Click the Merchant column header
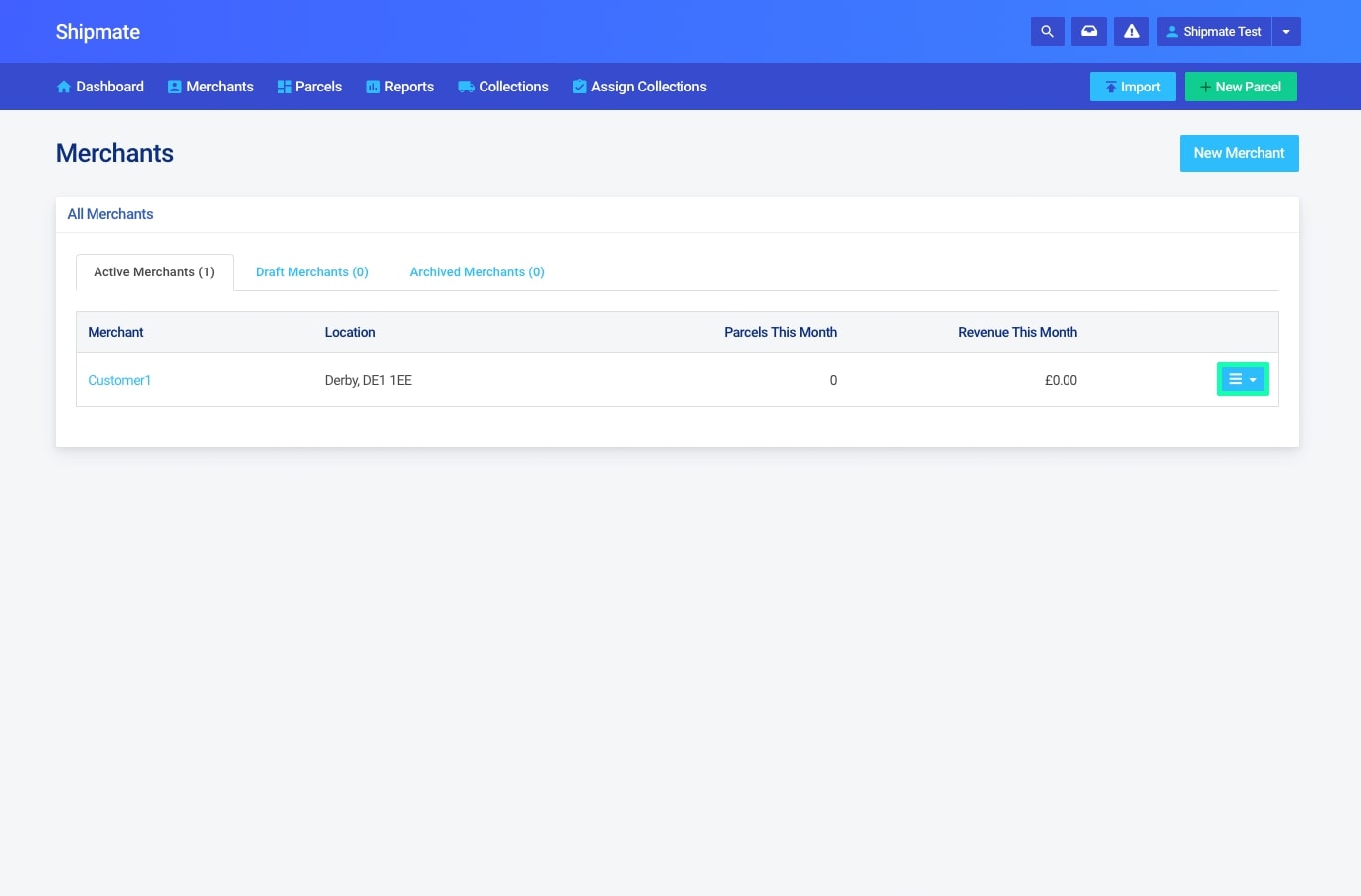 pyautogui.click(x=115, y=332)
